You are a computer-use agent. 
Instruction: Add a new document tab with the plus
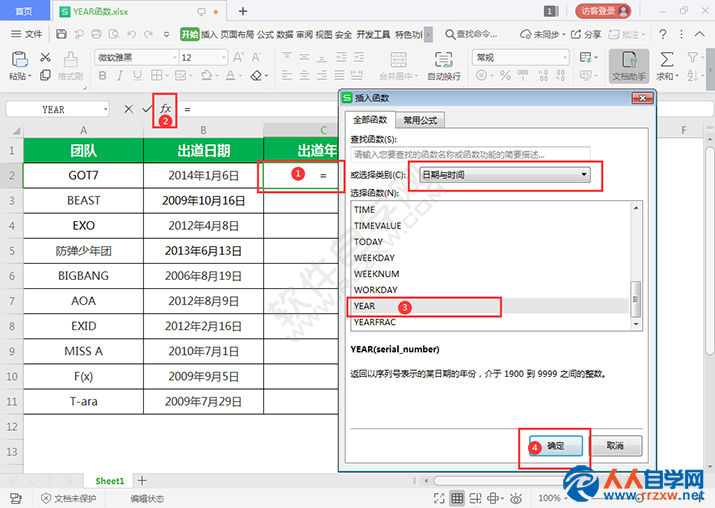point(243,11)
